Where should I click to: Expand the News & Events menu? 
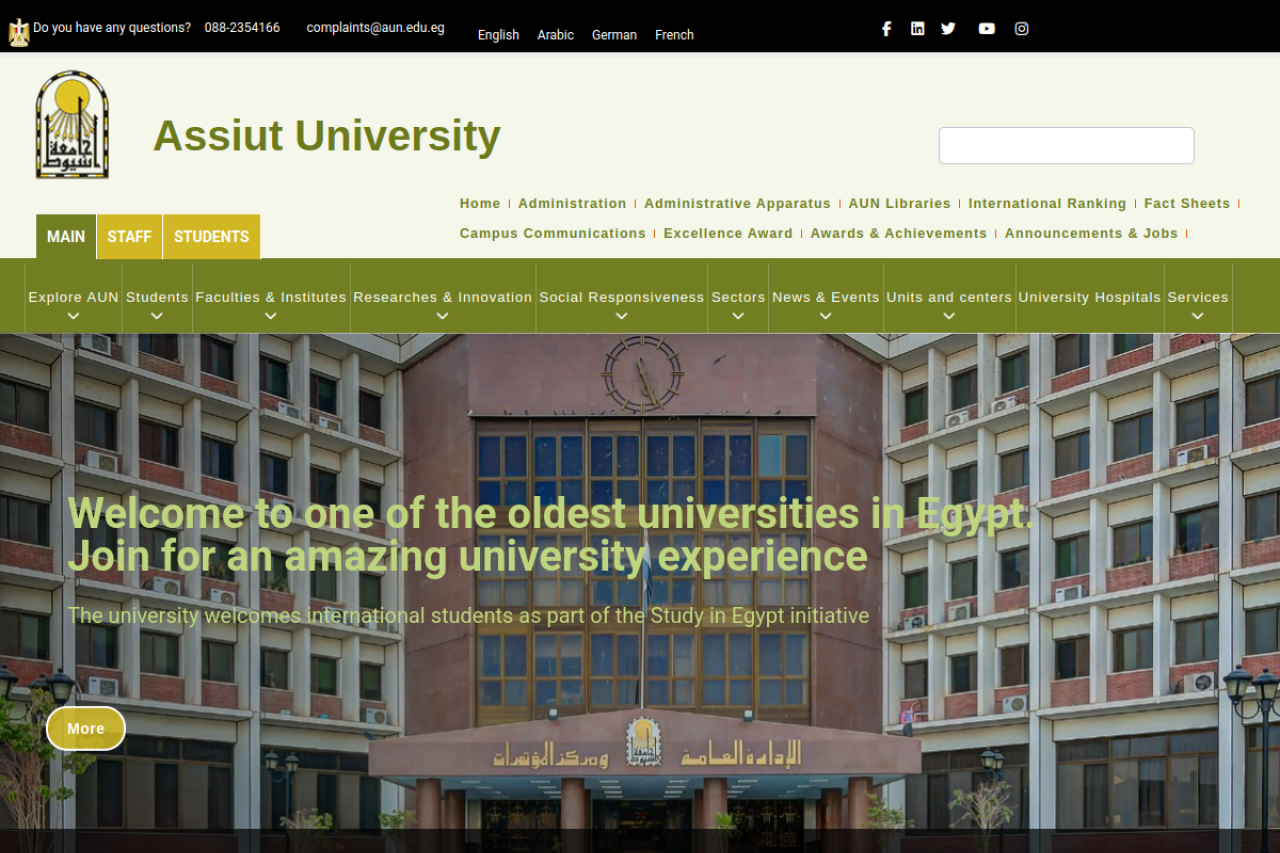pos(825,298)
